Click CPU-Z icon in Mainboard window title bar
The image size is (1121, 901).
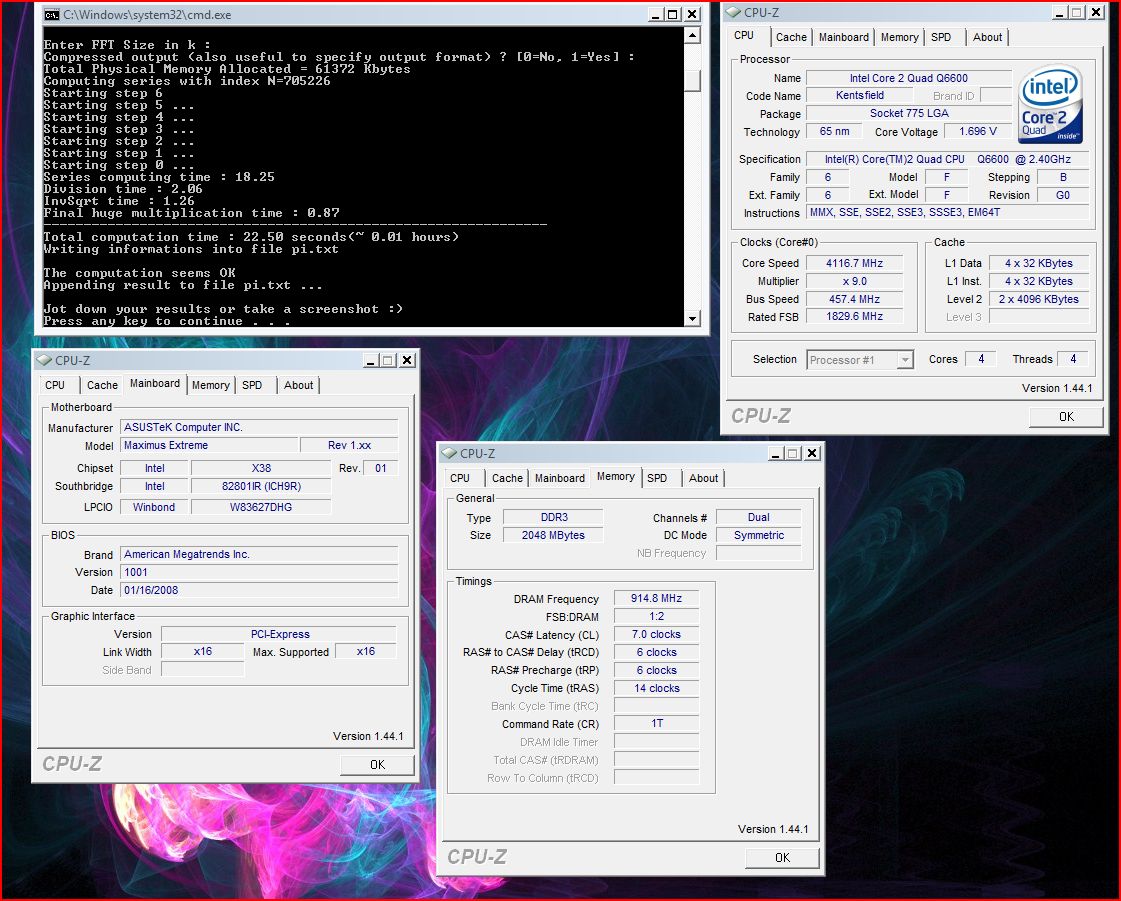[44, 360]
